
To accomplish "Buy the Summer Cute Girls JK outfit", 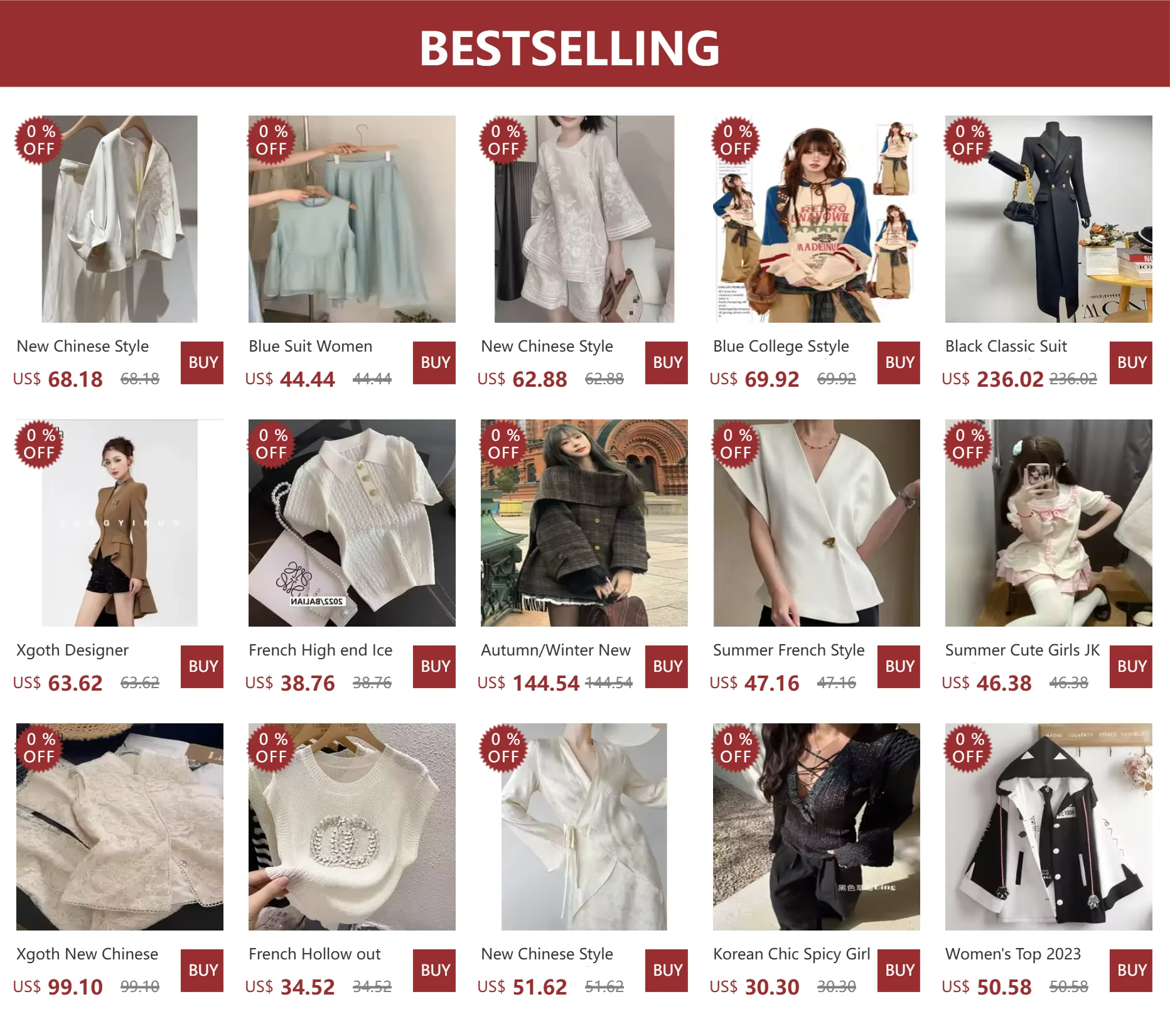I will click(x=1131, y=667).
